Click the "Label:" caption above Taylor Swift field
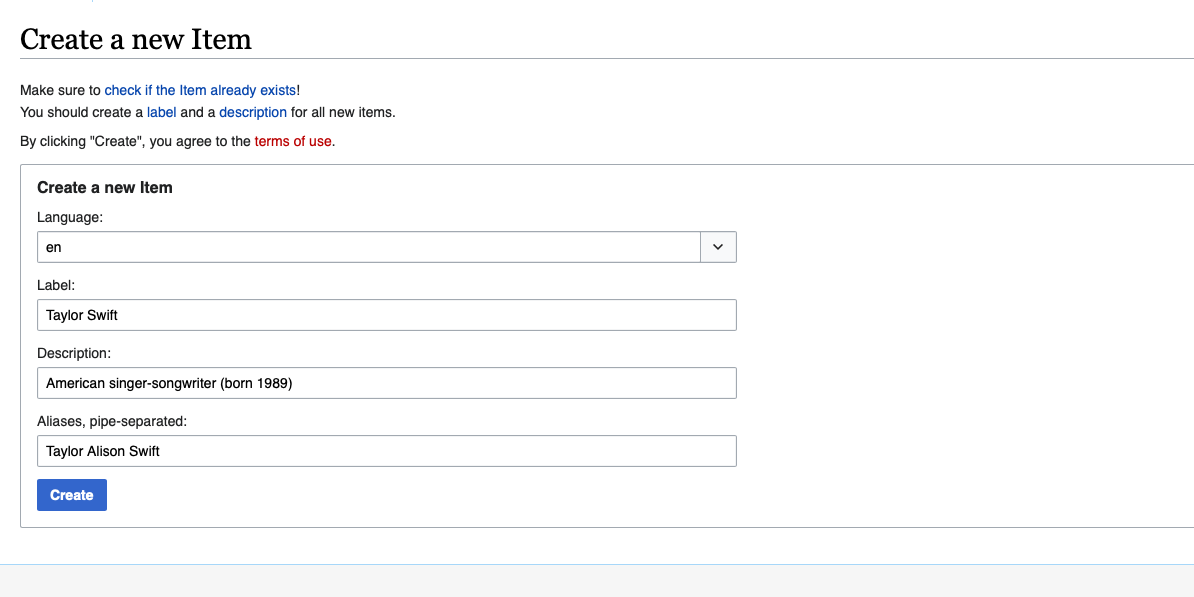 63,285
